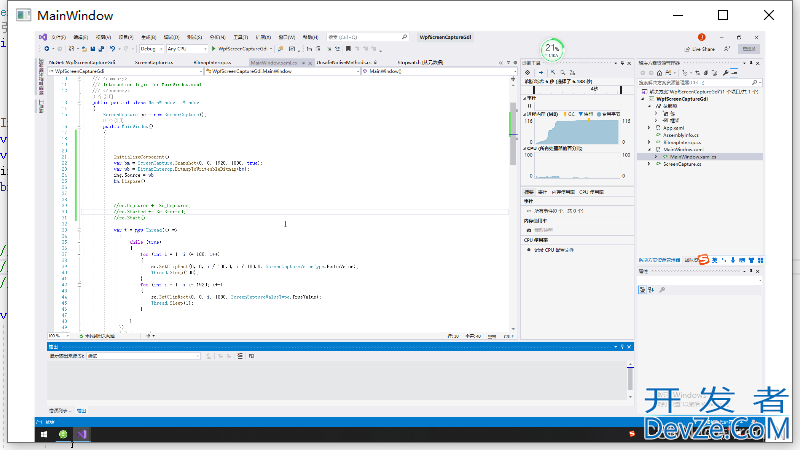Open the dropdown arrow beside Start button
This screenshot has height=450, width=800.
click(x=270, y=49)
